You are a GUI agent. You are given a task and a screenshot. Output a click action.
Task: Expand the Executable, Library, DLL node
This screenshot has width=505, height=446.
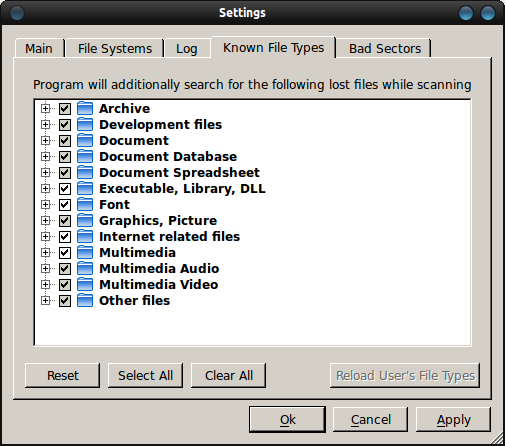pos(45,188)
